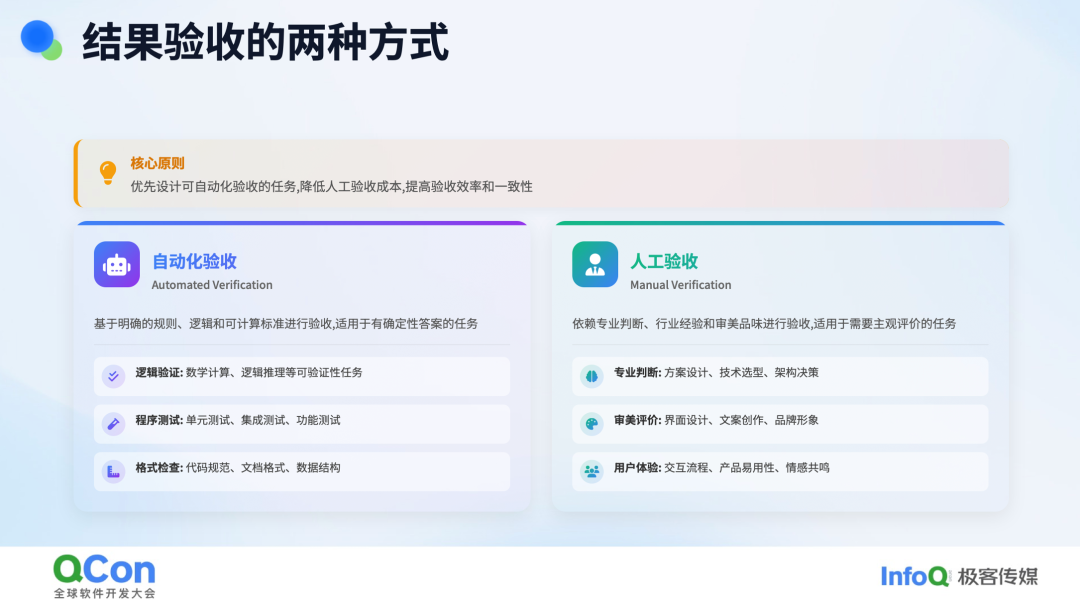Select the 人工验收 heading
1080x604 pixels.
point(664,262)
